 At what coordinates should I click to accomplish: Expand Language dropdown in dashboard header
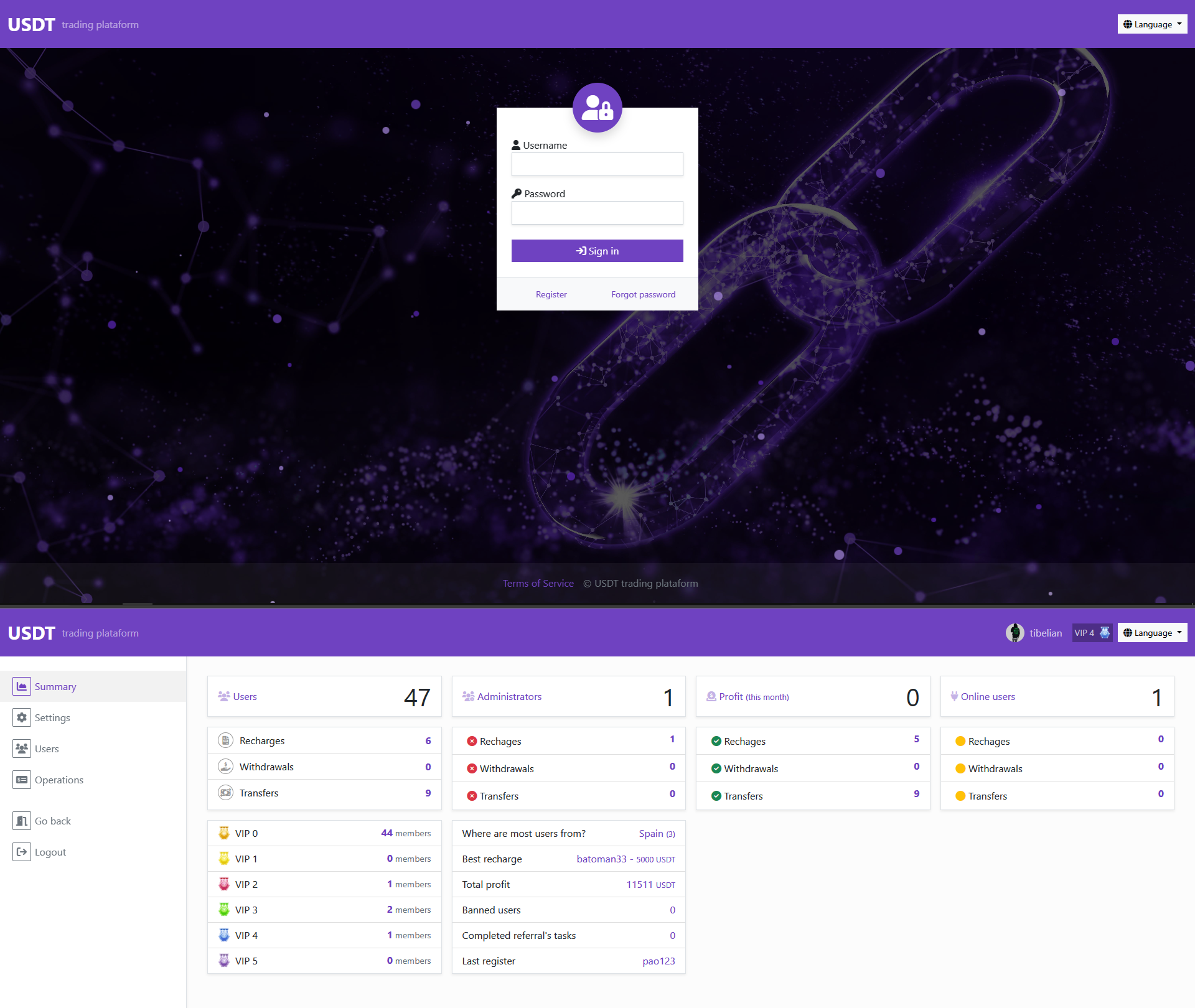[x=1152, y=633]
